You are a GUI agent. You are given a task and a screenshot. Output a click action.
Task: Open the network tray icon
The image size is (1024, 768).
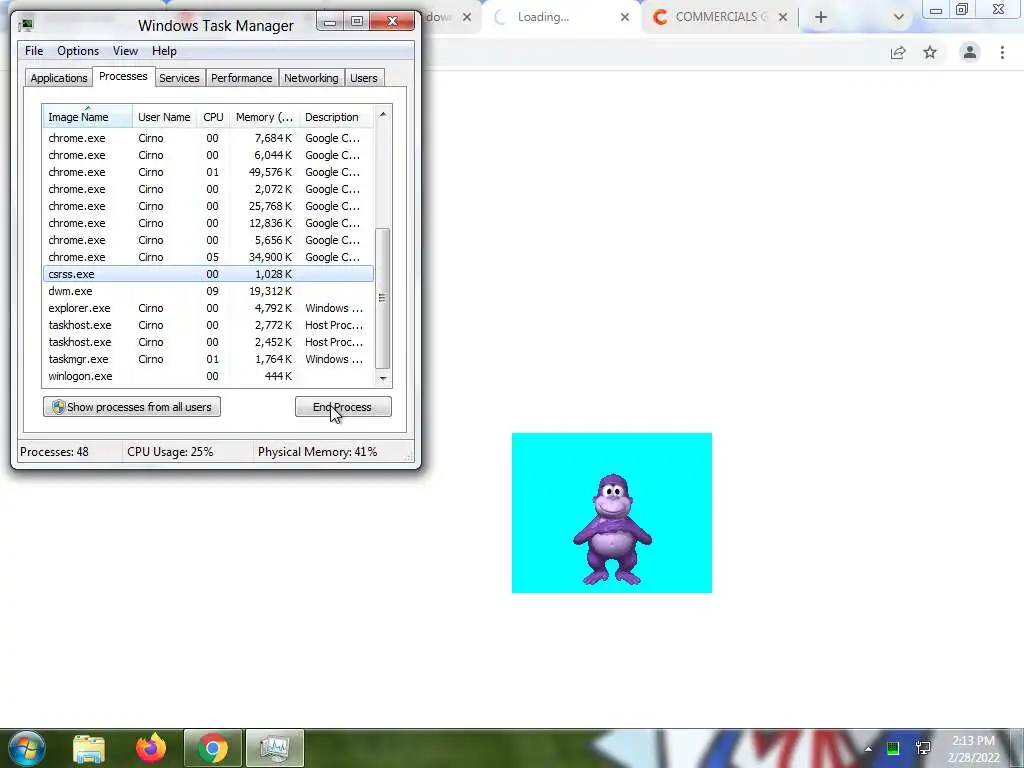[923, 748]
